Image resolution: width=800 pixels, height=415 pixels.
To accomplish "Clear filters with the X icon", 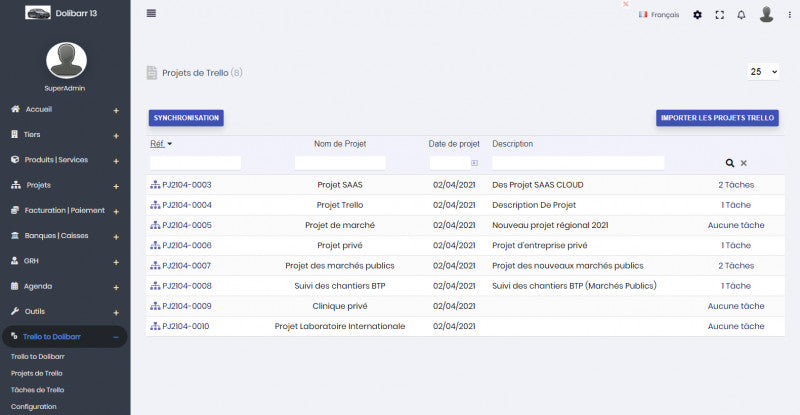I will pos(744,163).
